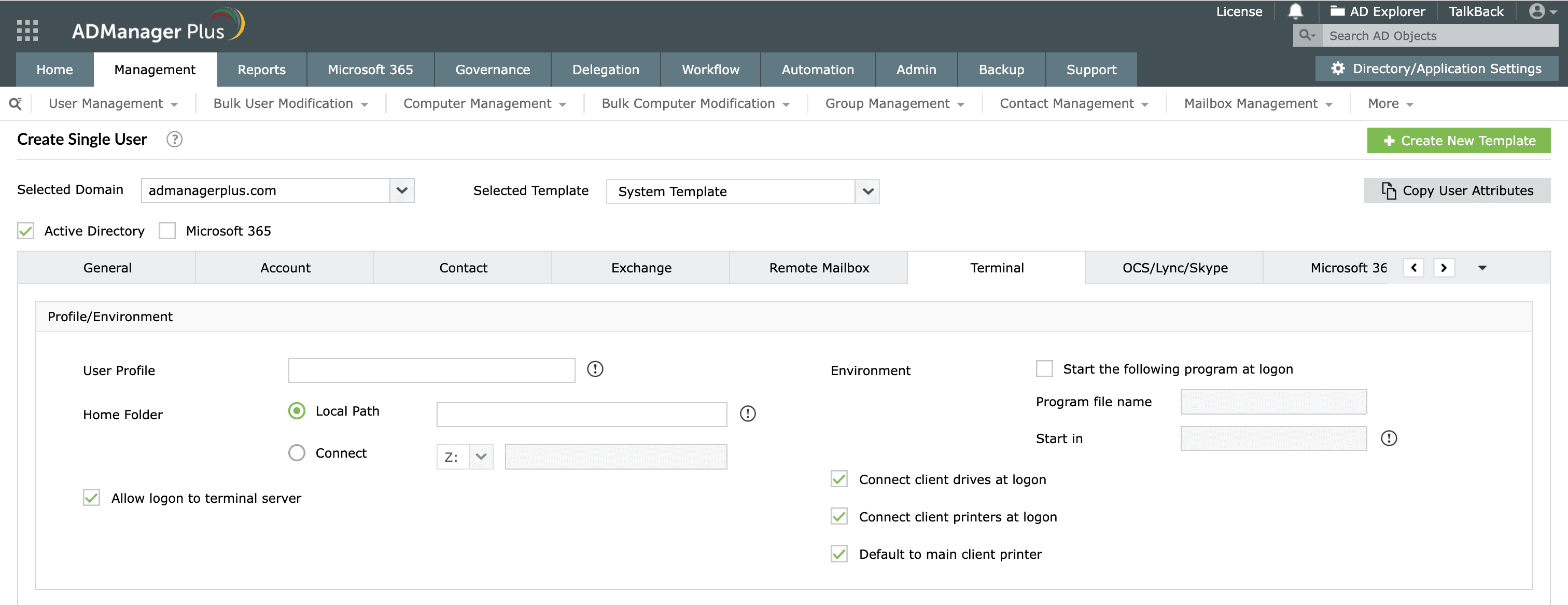Click the notifications bell icon
The height and width of the screenshot is (605, 1568).
point(1295,11)
